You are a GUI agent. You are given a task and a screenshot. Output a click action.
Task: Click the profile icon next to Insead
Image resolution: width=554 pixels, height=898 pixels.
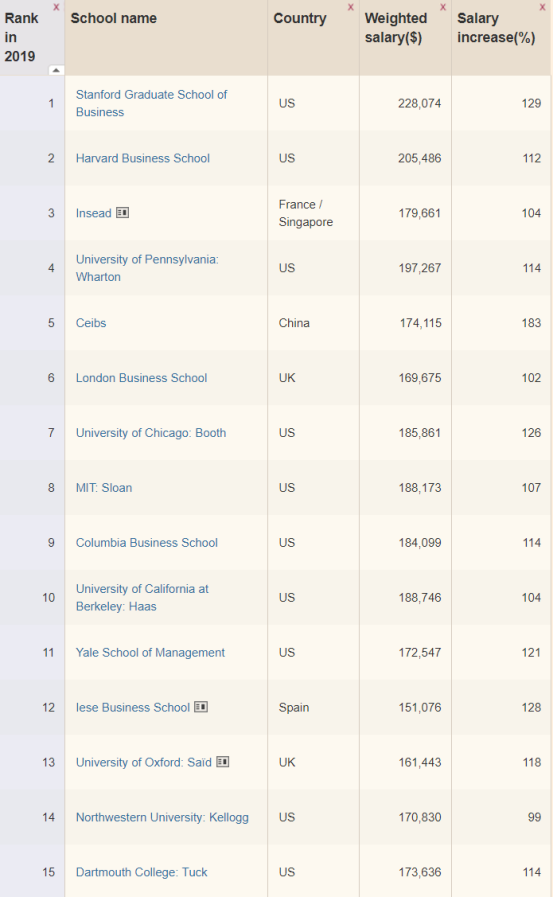(x=123, y=212)
